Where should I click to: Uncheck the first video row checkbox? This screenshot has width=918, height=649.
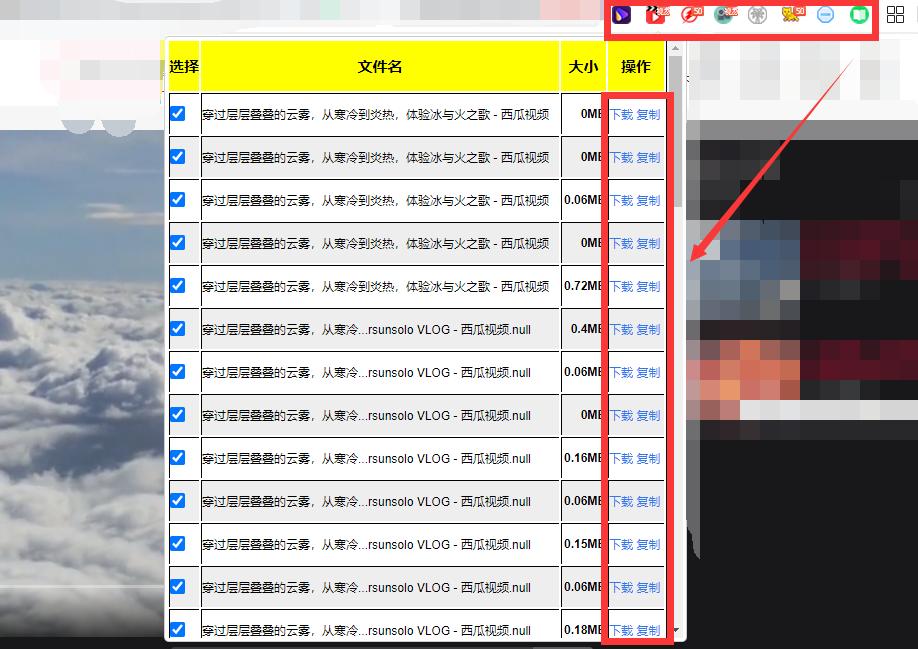pyautogui.click(x=179, y=114)
